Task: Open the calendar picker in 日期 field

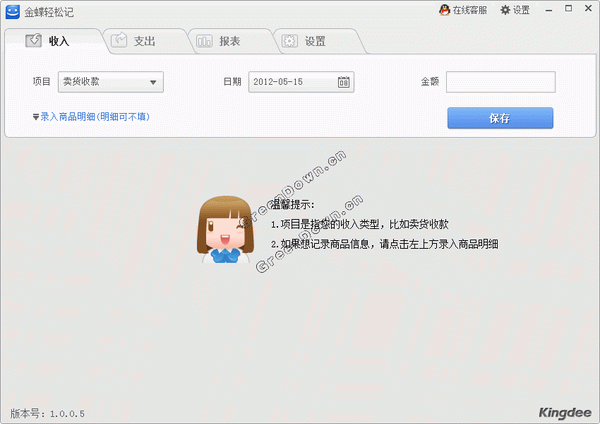Action: (344, 82)
